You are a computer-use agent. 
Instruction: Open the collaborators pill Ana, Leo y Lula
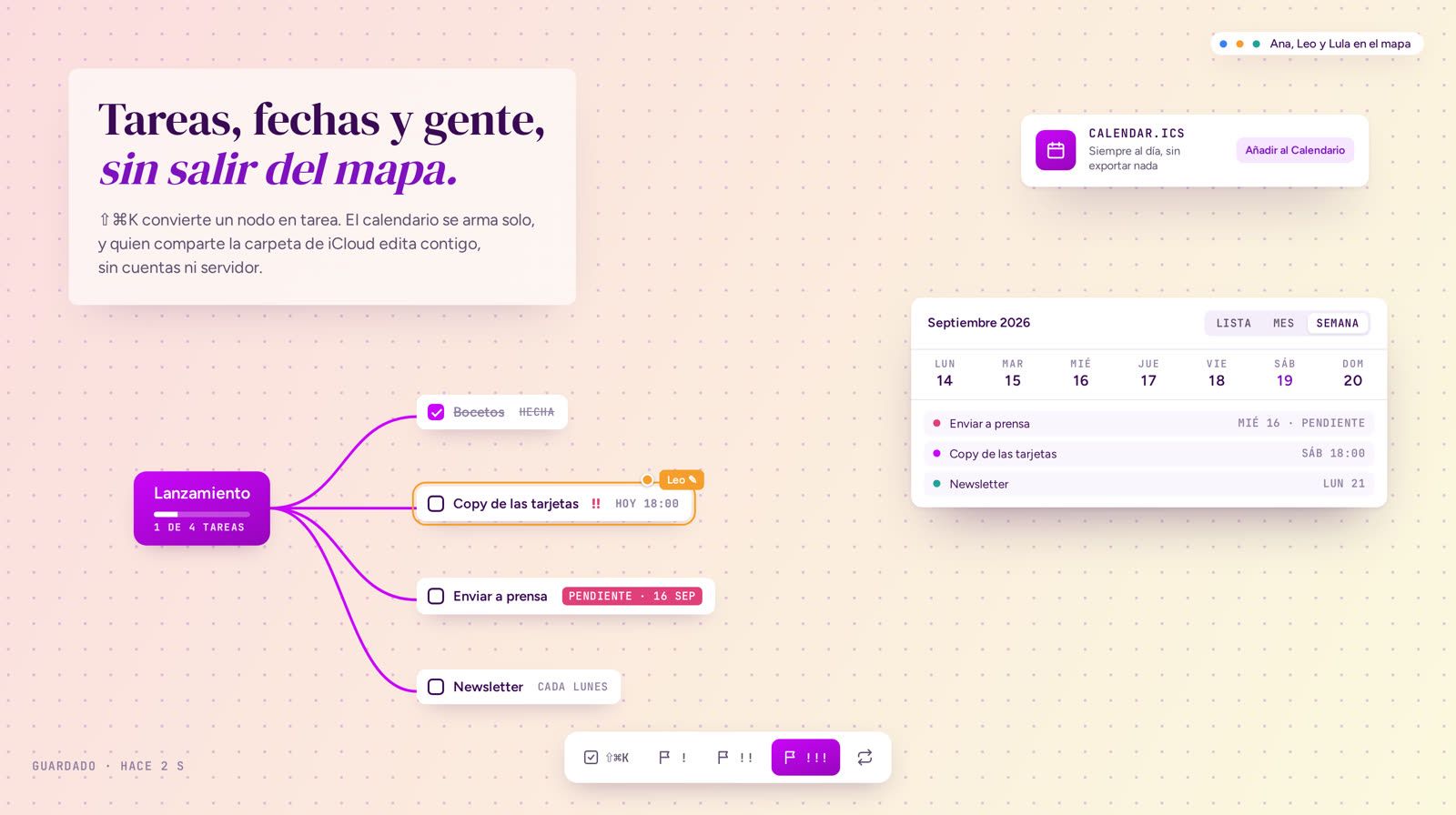point(1316,44)
